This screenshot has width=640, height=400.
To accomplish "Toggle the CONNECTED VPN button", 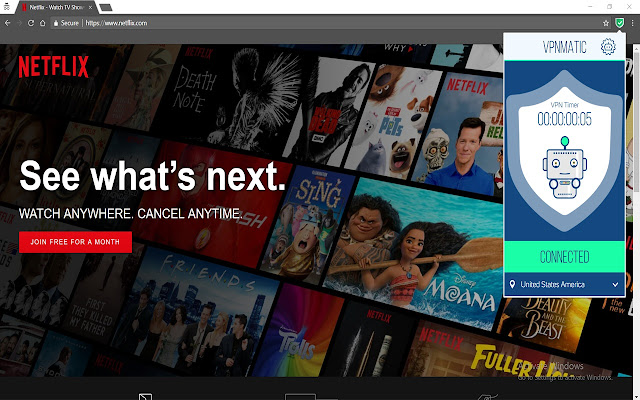I will [x=564, y=257].
